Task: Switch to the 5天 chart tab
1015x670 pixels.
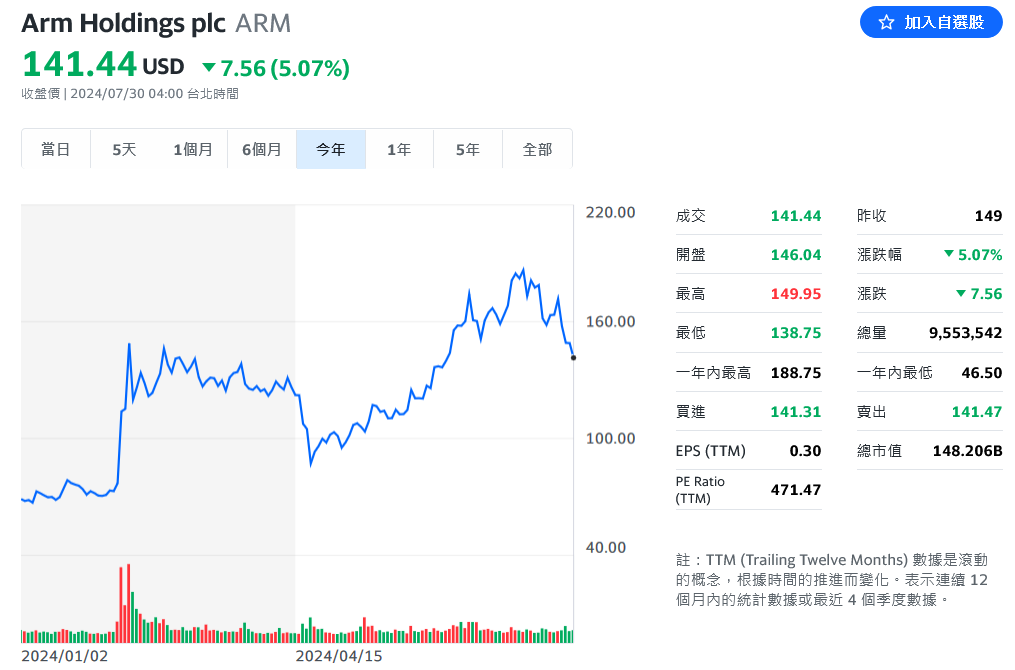Action: (124, 149)
